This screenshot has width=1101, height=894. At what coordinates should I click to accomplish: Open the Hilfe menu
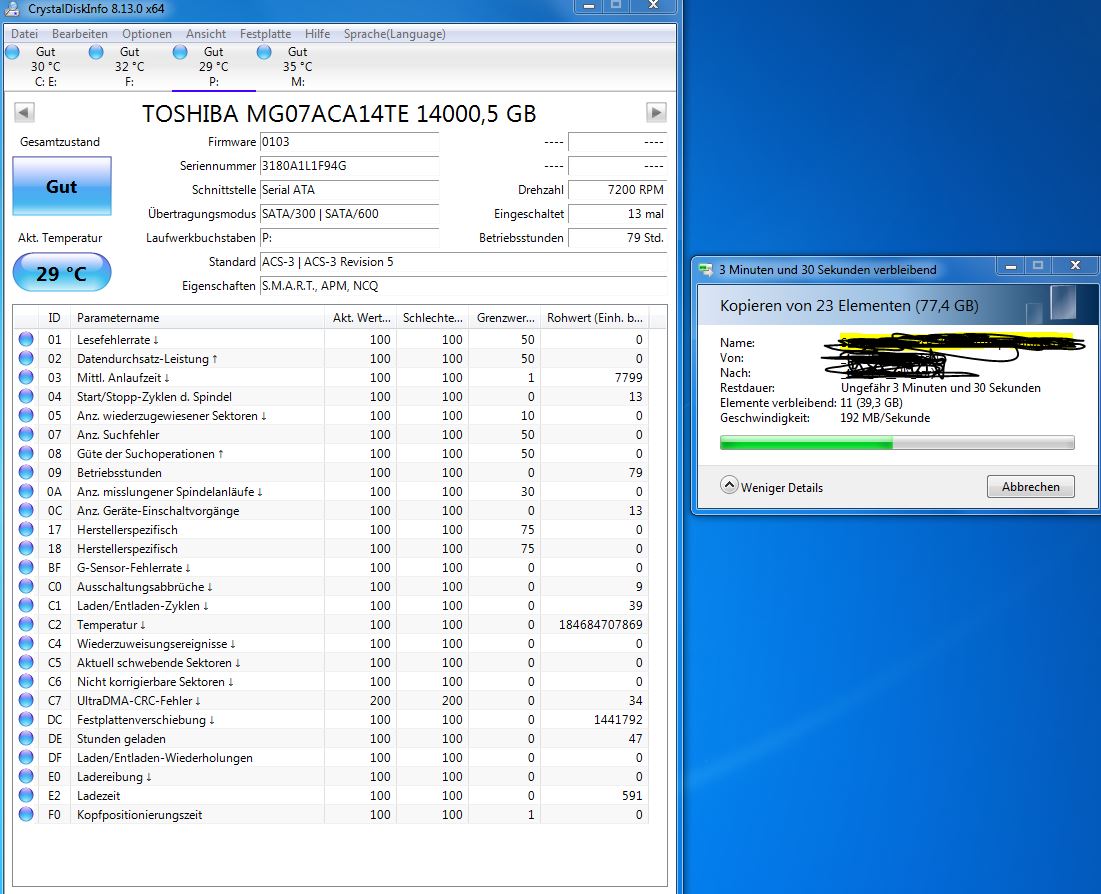317,34
